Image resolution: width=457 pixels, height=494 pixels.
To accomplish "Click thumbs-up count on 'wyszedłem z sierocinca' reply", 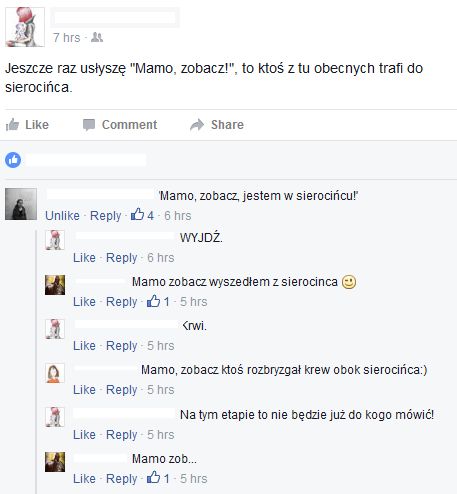I will click(158, 302).
